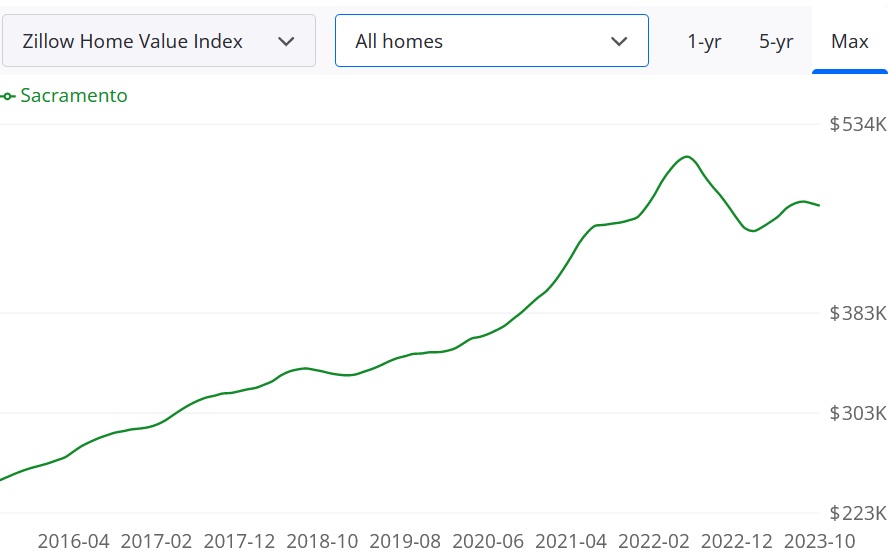Screen dimensions: 888x556
Task: Choose the Max time range tab
Action: tap(849, 41)
